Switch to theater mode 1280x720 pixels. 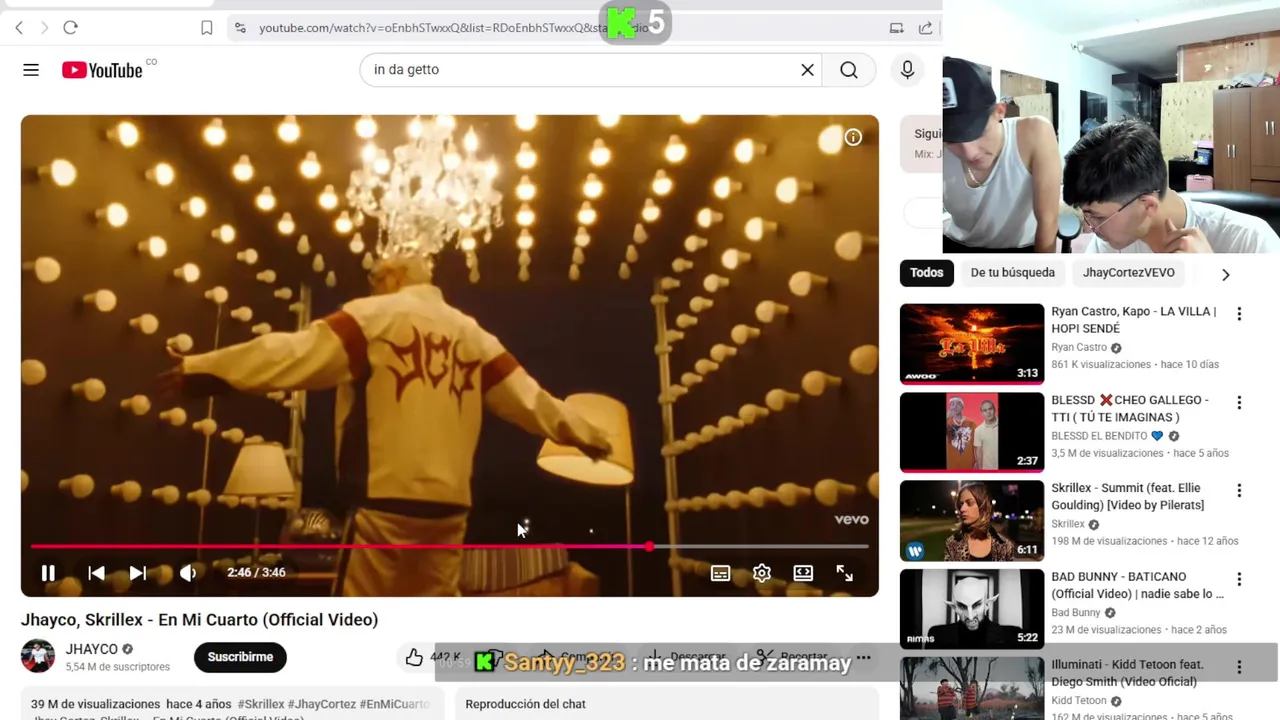pyautogui.click(x=803, y=573)
